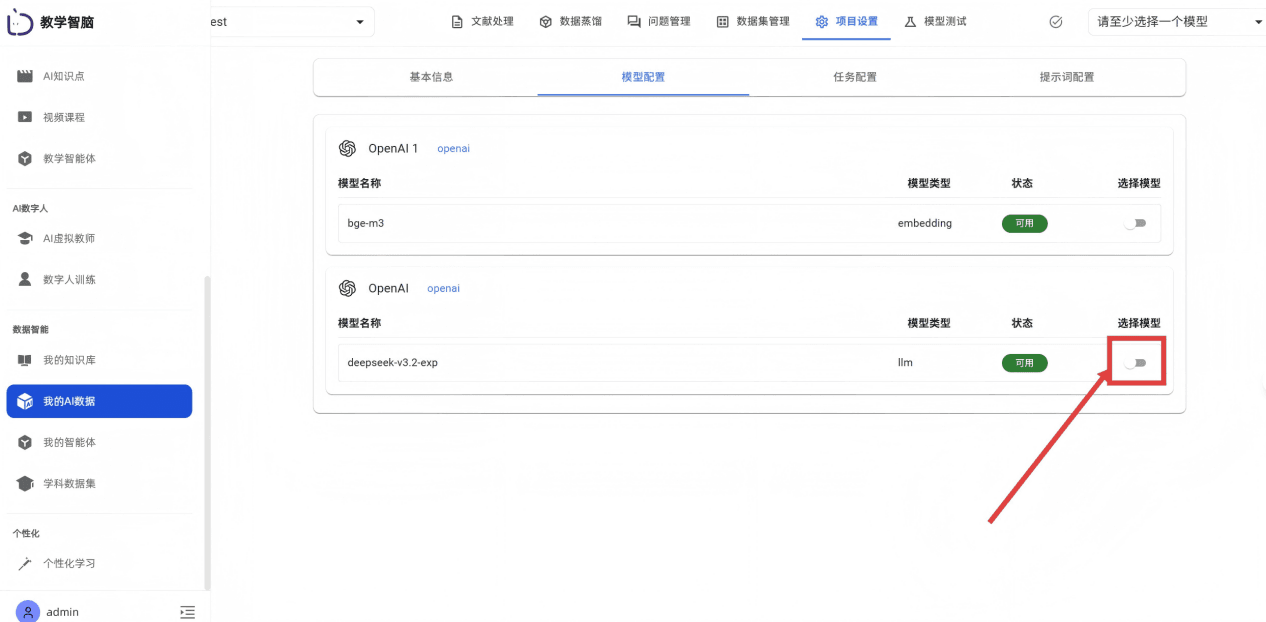This screenshot has height=622, width=1266.
Task: Open the 请至少选择一个模型 dropdown
Action: 1177,21
